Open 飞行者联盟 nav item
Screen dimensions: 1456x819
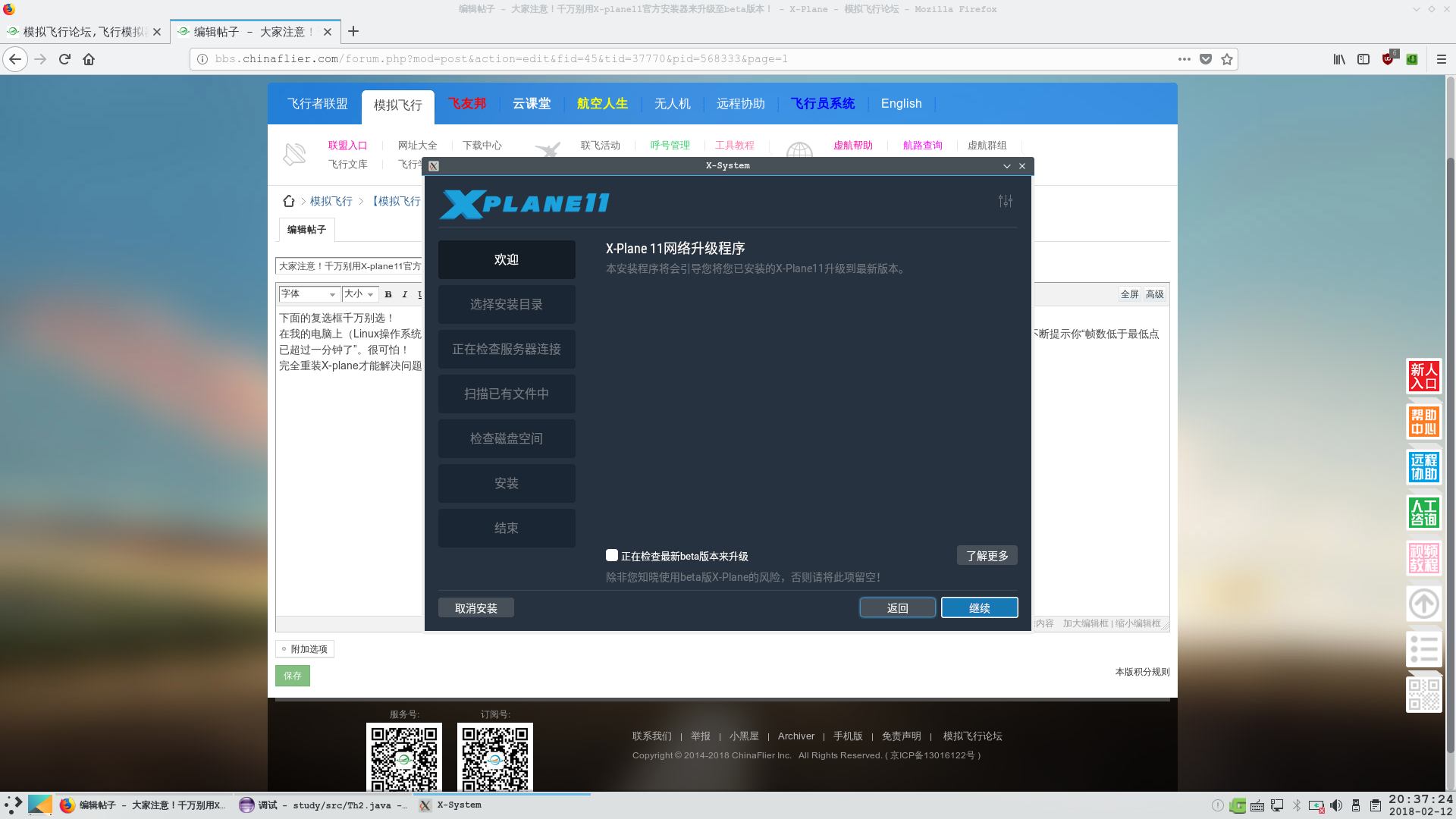(317, 104)
